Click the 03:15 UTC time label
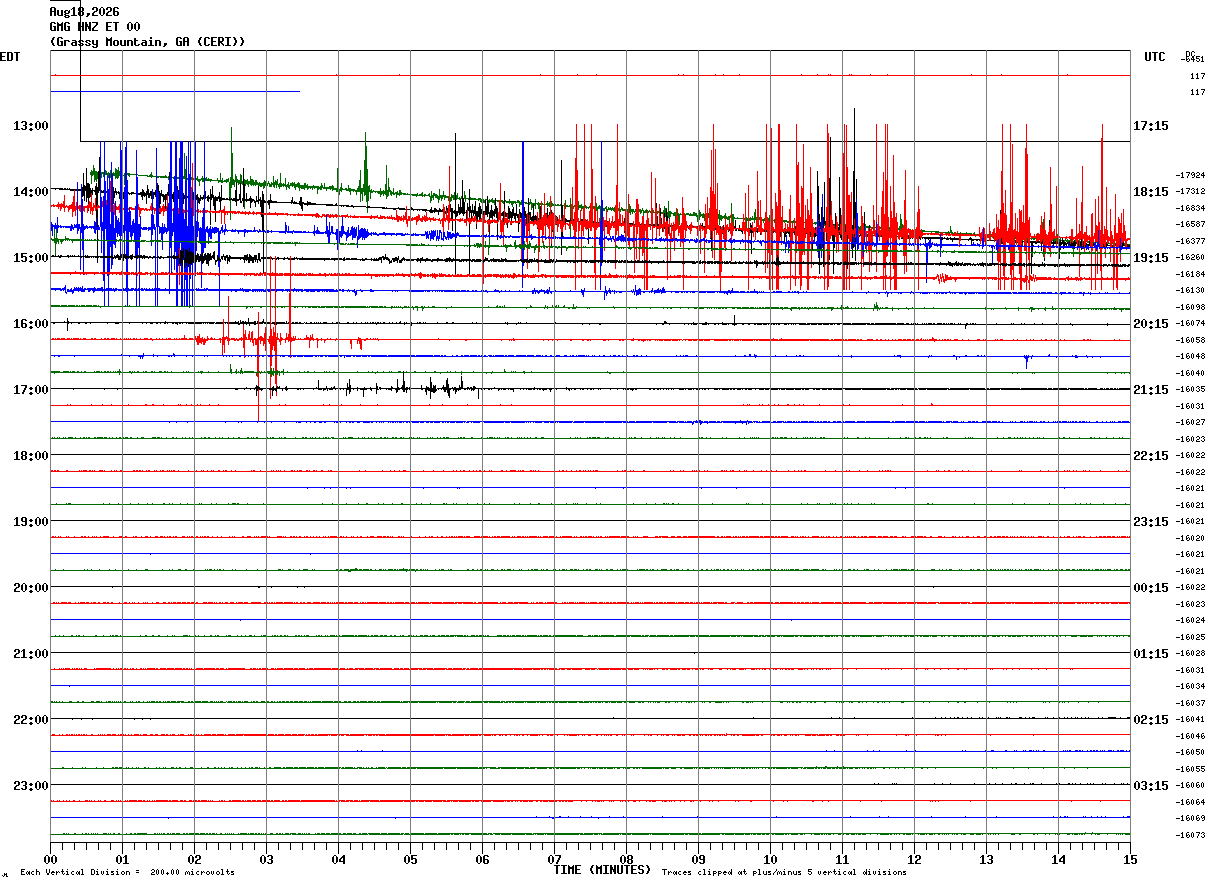This screenshot has width=1210, height=886. [x=1150, y=786]
